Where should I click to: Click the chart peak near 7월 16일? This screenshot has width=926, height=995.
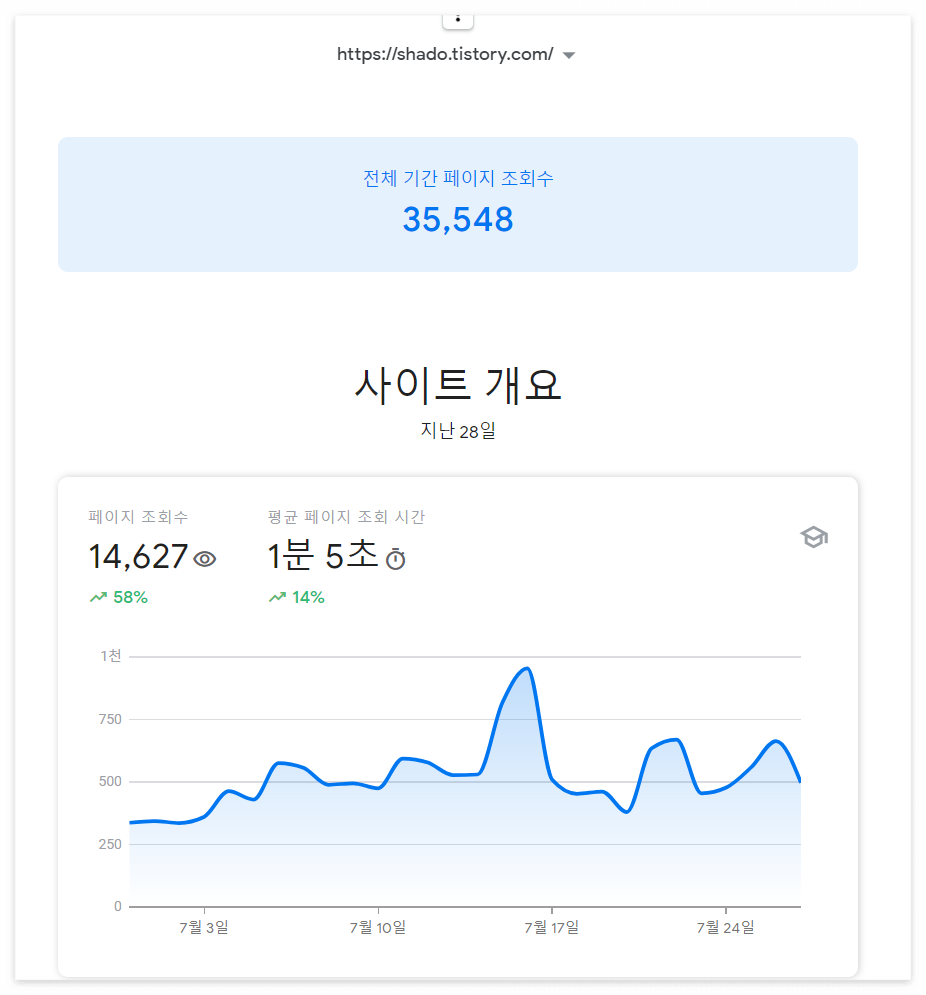[527, 669]
